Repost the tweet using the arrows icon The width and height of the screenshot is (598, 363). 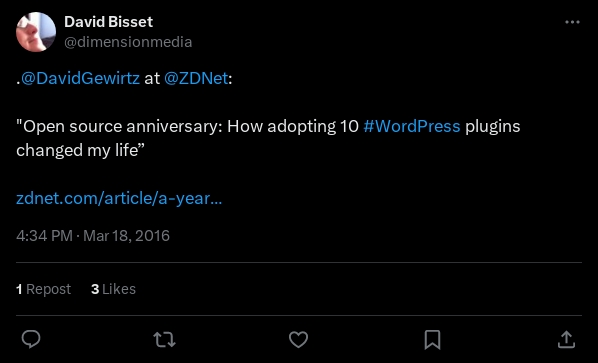click(164, 339)
